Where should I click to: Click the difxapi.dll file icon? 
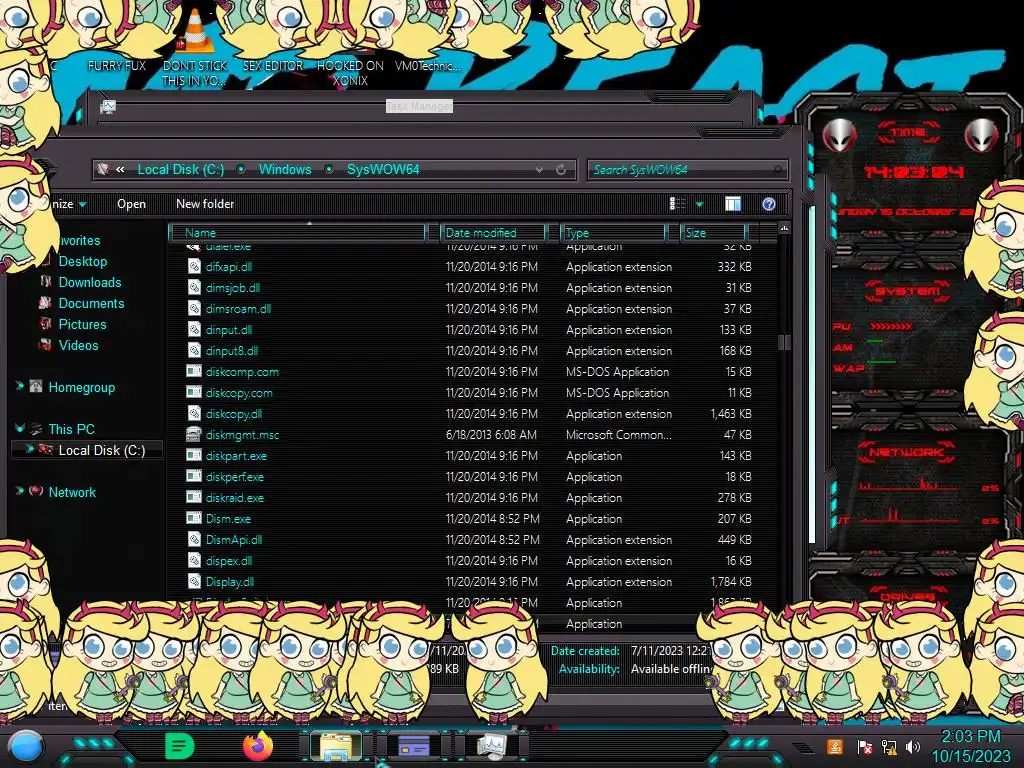coord(194,266)
